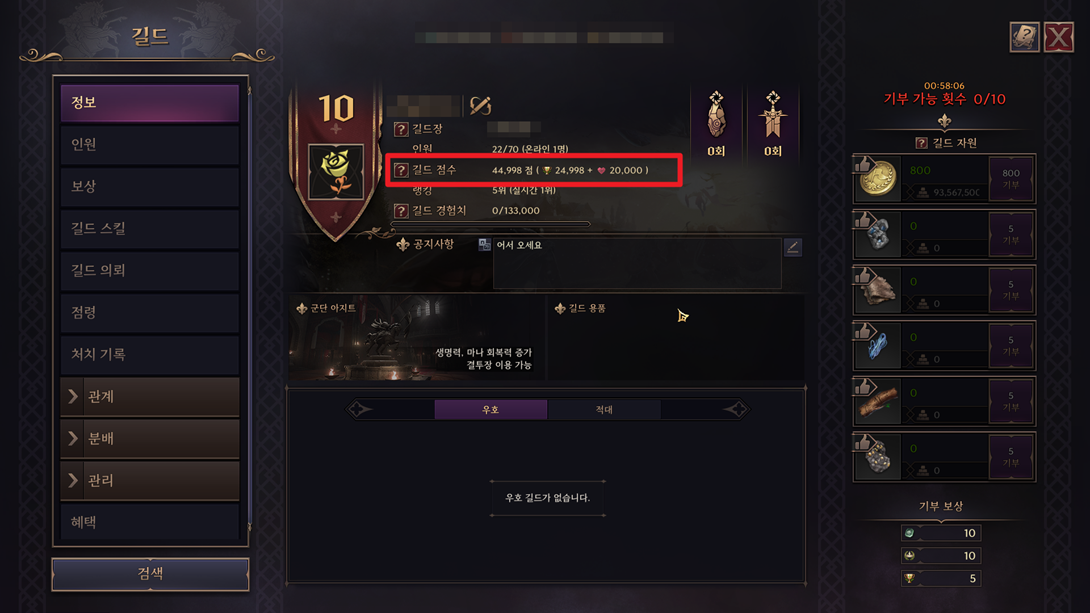The image size is (1090, 613).
Task: Select the 우호 tab
Action: point(491,410)
